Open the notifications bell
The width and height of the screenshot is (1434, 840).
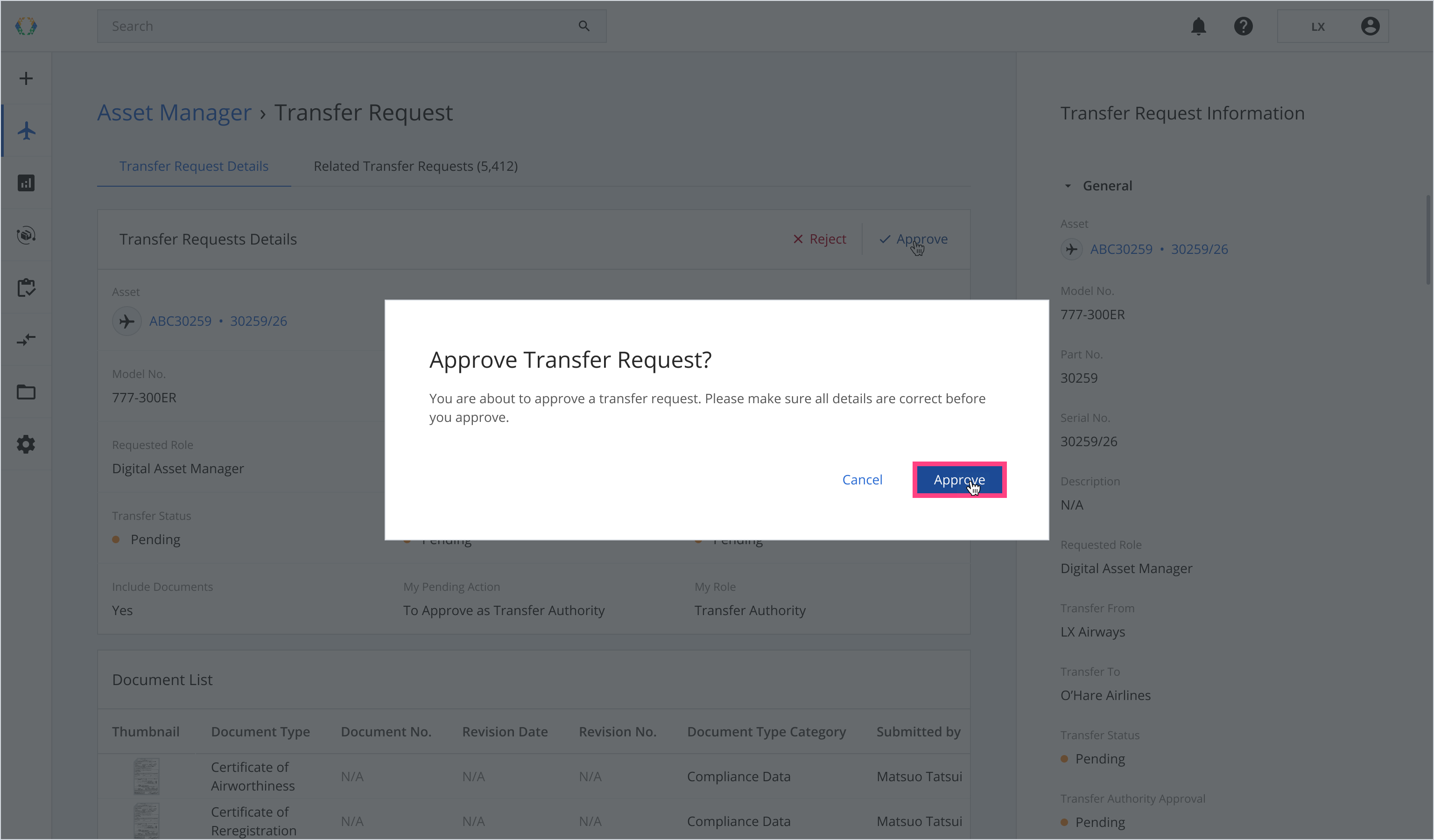coord(1198,26)
